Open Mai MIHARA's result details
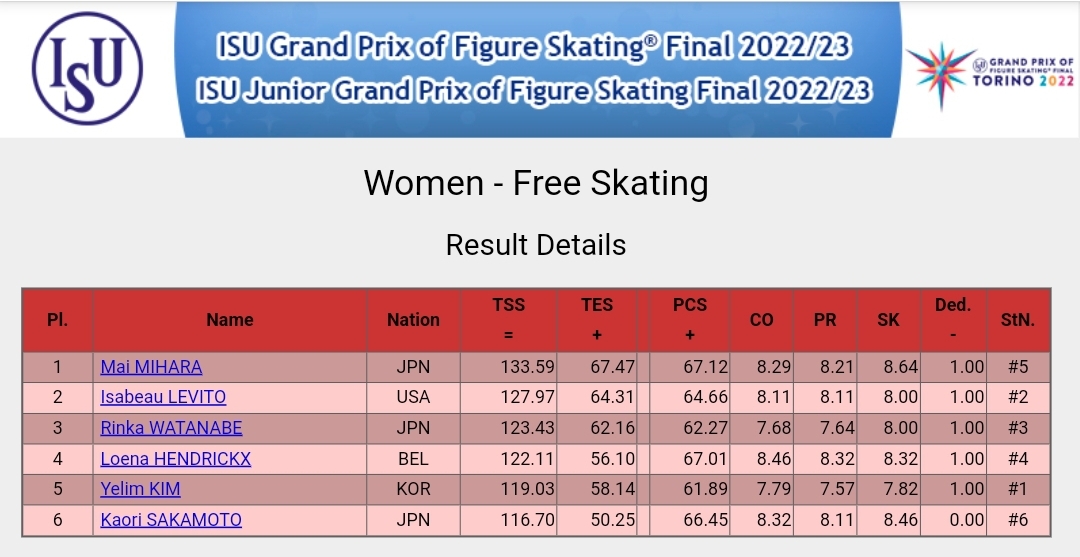This screenshot has width=1080, height=557. [151, 367]
